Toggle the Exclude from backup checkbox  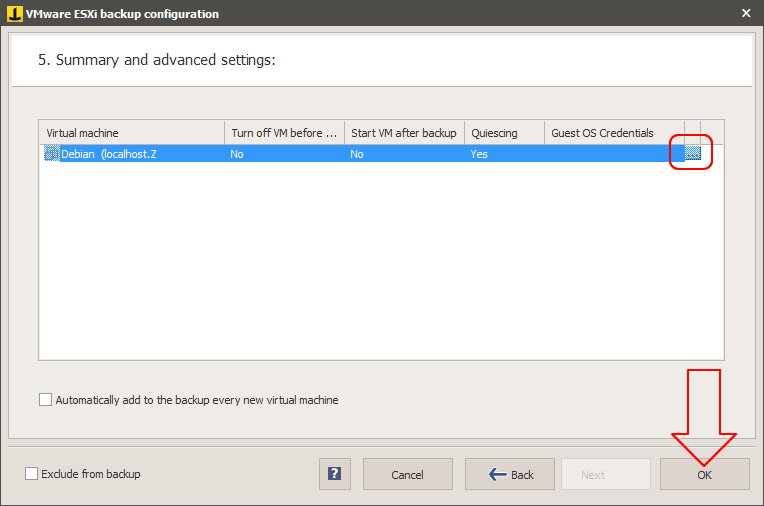click(x=31, y=473)
